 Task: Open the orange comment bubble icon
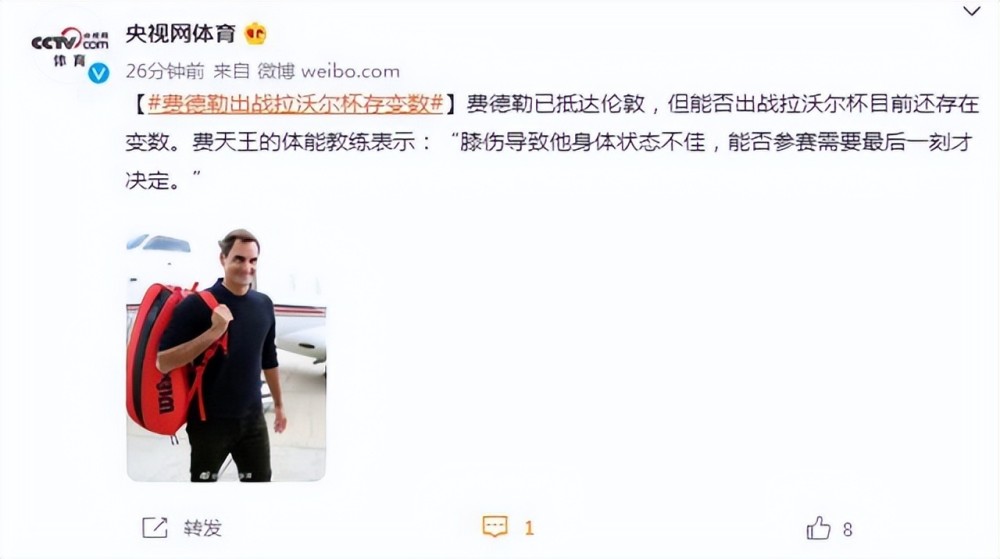coord(495,527)
